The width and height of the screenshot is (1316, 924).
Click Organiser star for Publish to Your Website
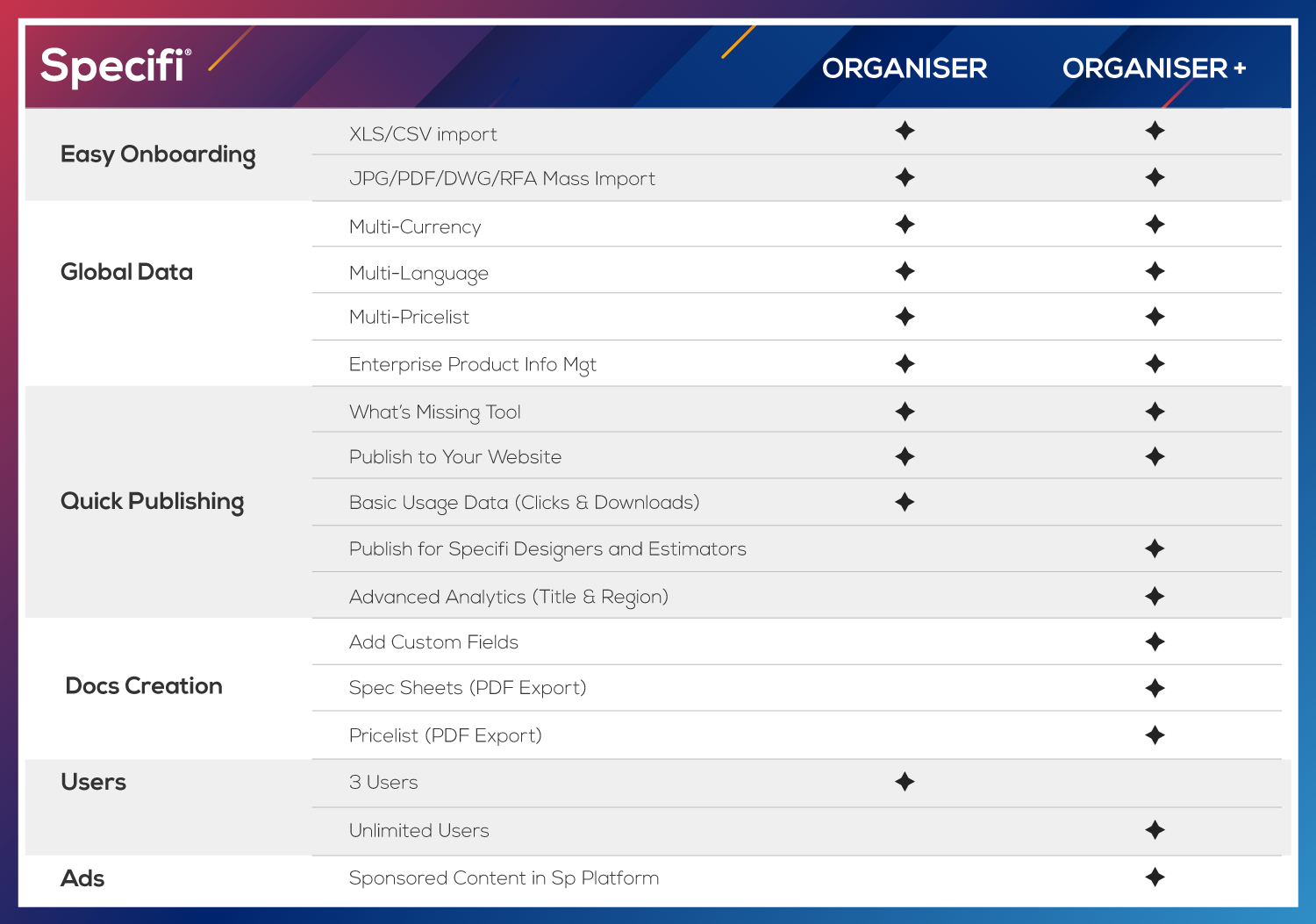905,456
